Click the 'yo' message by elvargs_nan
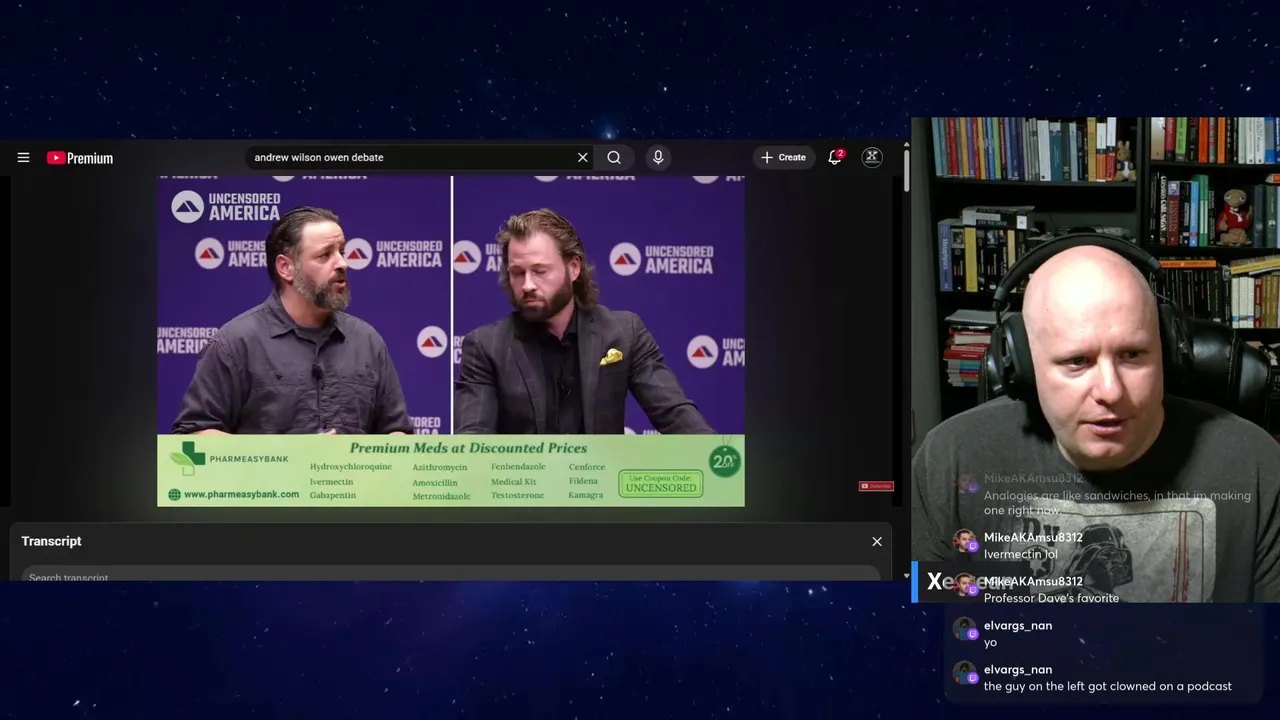This screenshot has width=1280, height=720. [x=990, y=642]
